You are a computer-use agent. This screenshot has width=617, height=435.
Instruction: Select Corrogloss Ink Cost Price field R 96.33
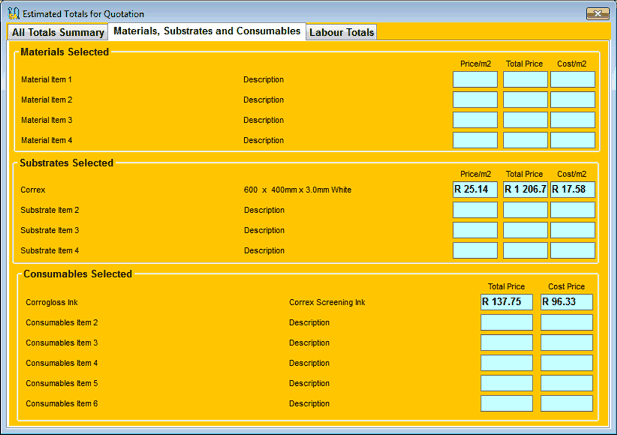pyautogui.click(x=566, y=302)
